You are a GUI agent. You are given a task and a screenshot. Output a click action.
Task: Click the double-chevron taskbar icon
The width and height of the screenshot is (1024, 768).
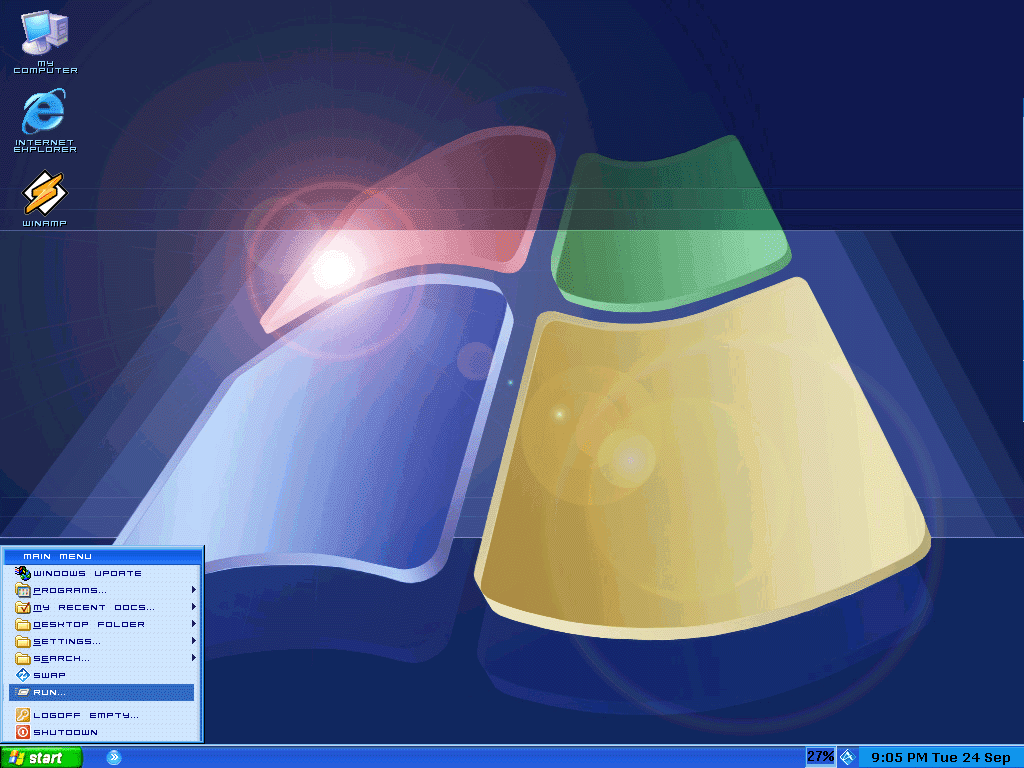114,758
